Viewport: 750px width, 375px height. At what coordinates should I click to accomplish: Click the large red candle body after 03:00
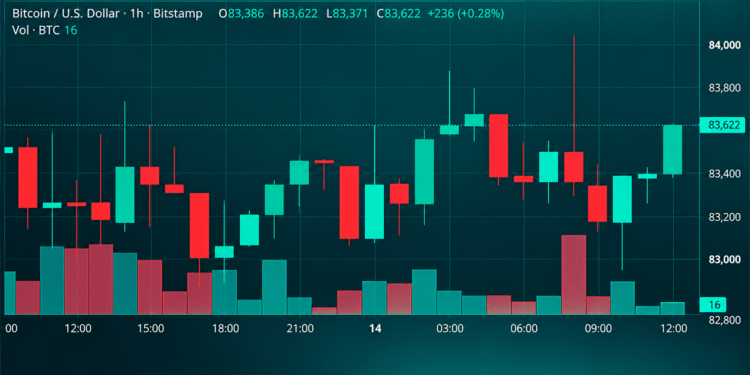pyautogui.click(x=498, y=145)
